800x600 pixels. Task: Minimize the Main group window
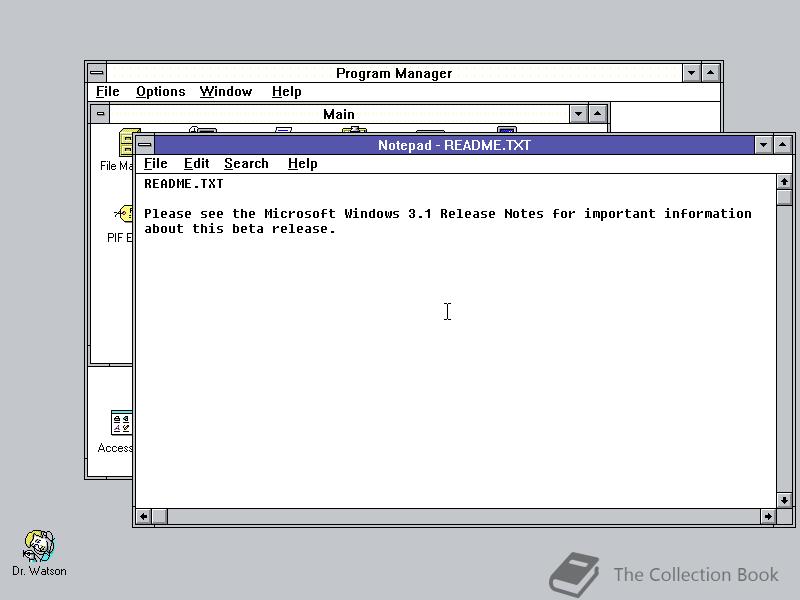(x=578, y=114)
